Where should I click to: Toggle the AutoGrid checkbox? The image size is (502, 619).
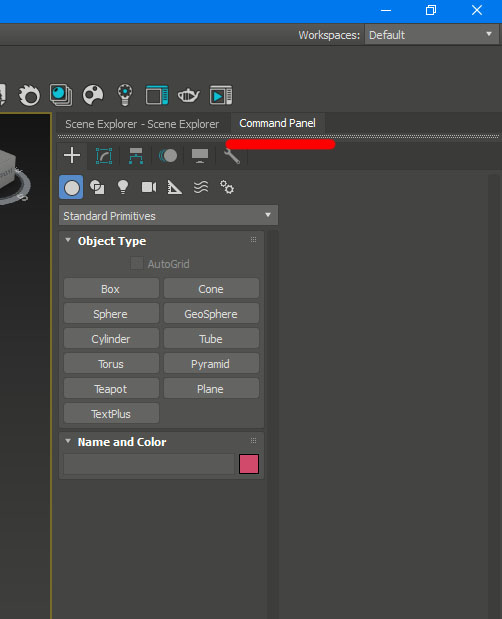pyautogui.click(x=137, y=263)
